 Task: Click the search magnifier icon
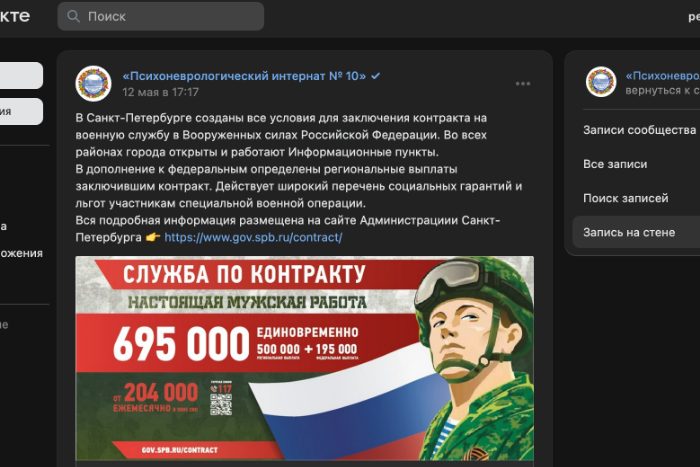click(73, 17)
